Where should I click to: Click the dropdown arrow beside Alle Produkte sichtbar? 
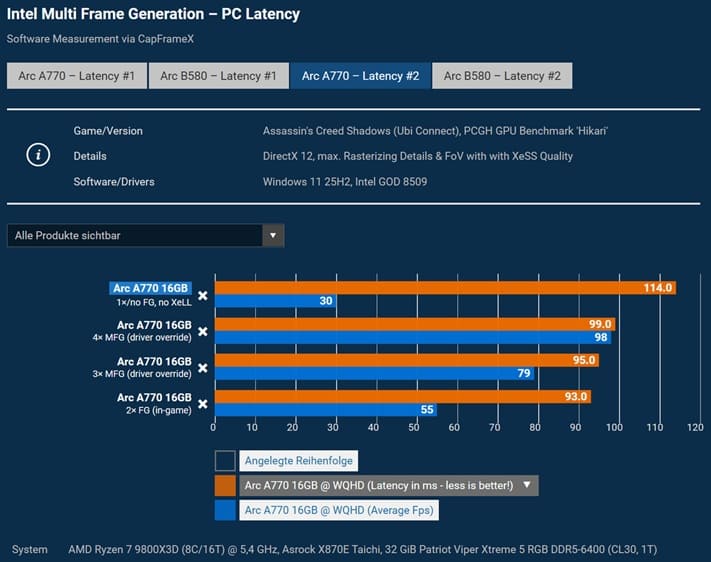click(x=272, y=236)
